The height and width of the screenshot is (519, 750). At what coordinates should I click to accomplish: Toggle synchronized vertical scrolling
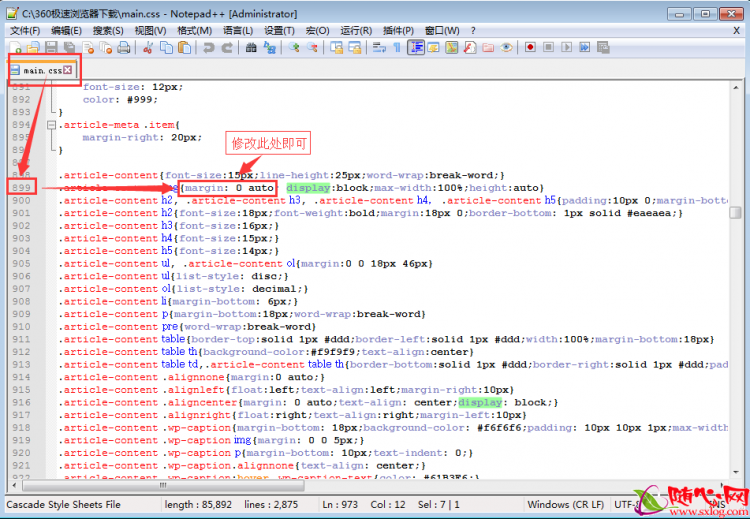point(336,47)
